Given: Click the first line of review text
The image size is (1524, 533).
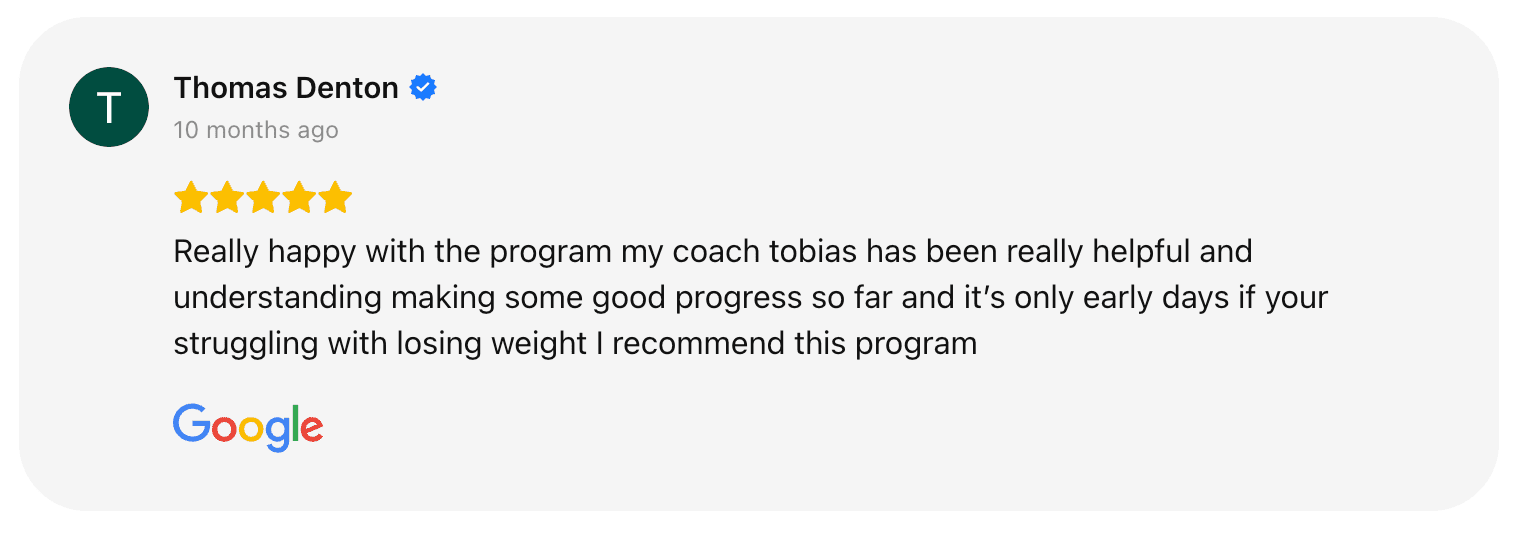Looking at the screenshot, I should pyautogui.click(x=713, y=251).
